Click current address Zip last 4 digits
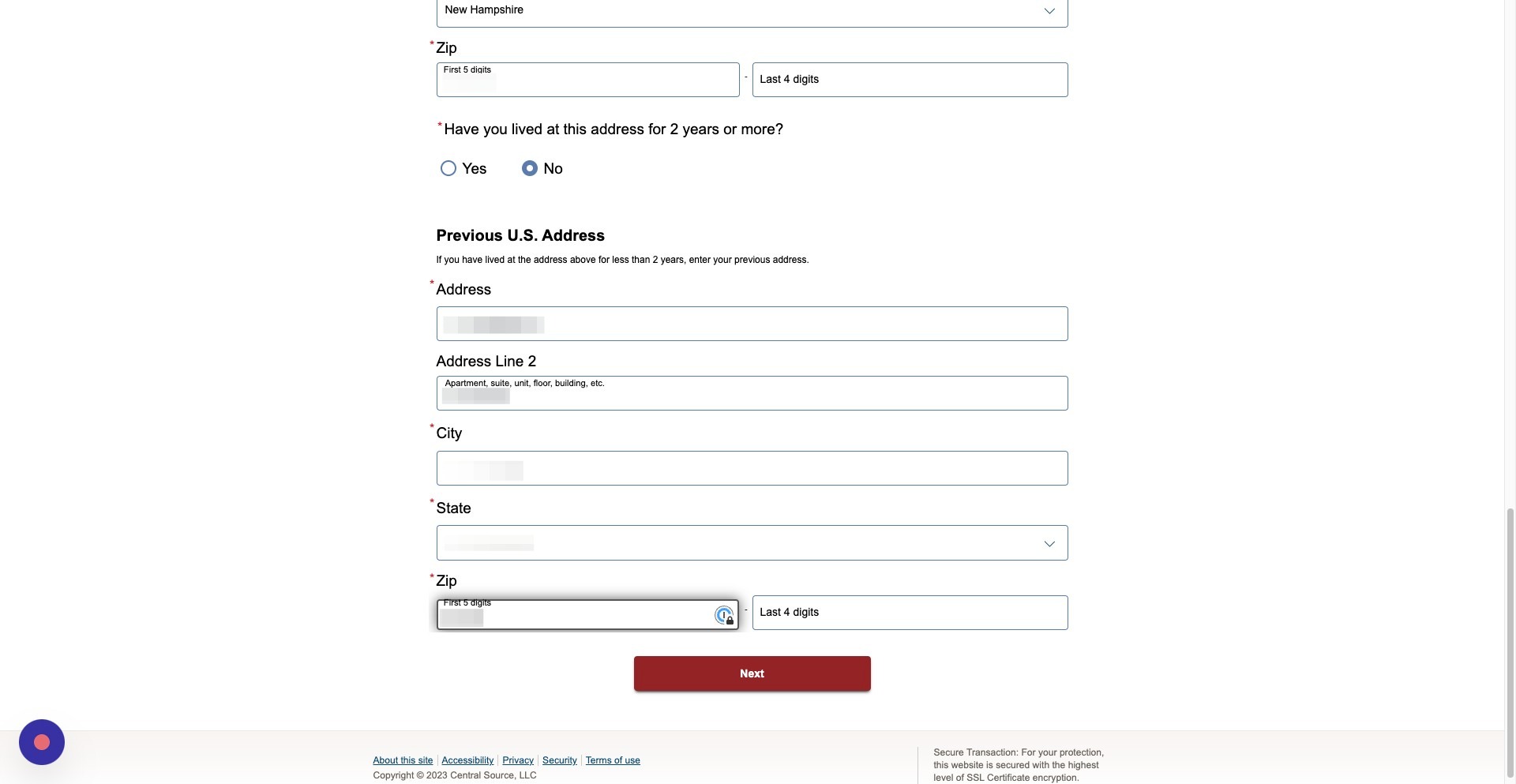The width and height of the screenshot is (1516, 784). [x=910, y=80]
